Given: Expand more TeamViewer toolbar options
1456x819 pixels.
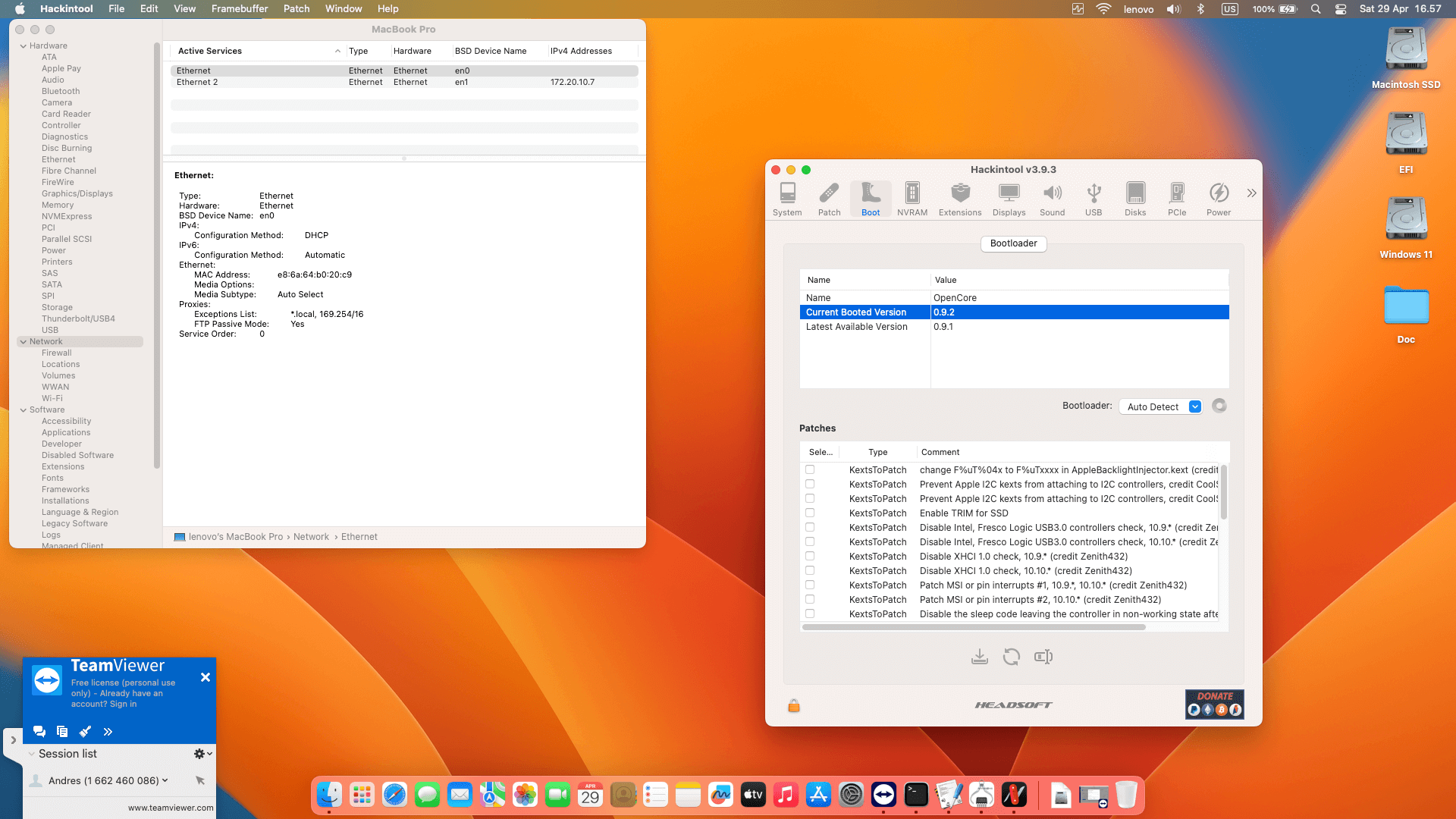Looking at the screenshot, I should (x=108, y=732).
